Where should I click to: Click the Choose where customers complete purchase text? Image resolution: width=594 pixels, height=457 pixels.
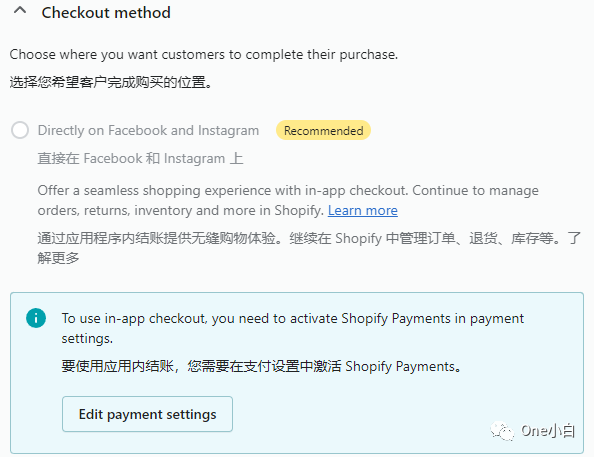204,55
